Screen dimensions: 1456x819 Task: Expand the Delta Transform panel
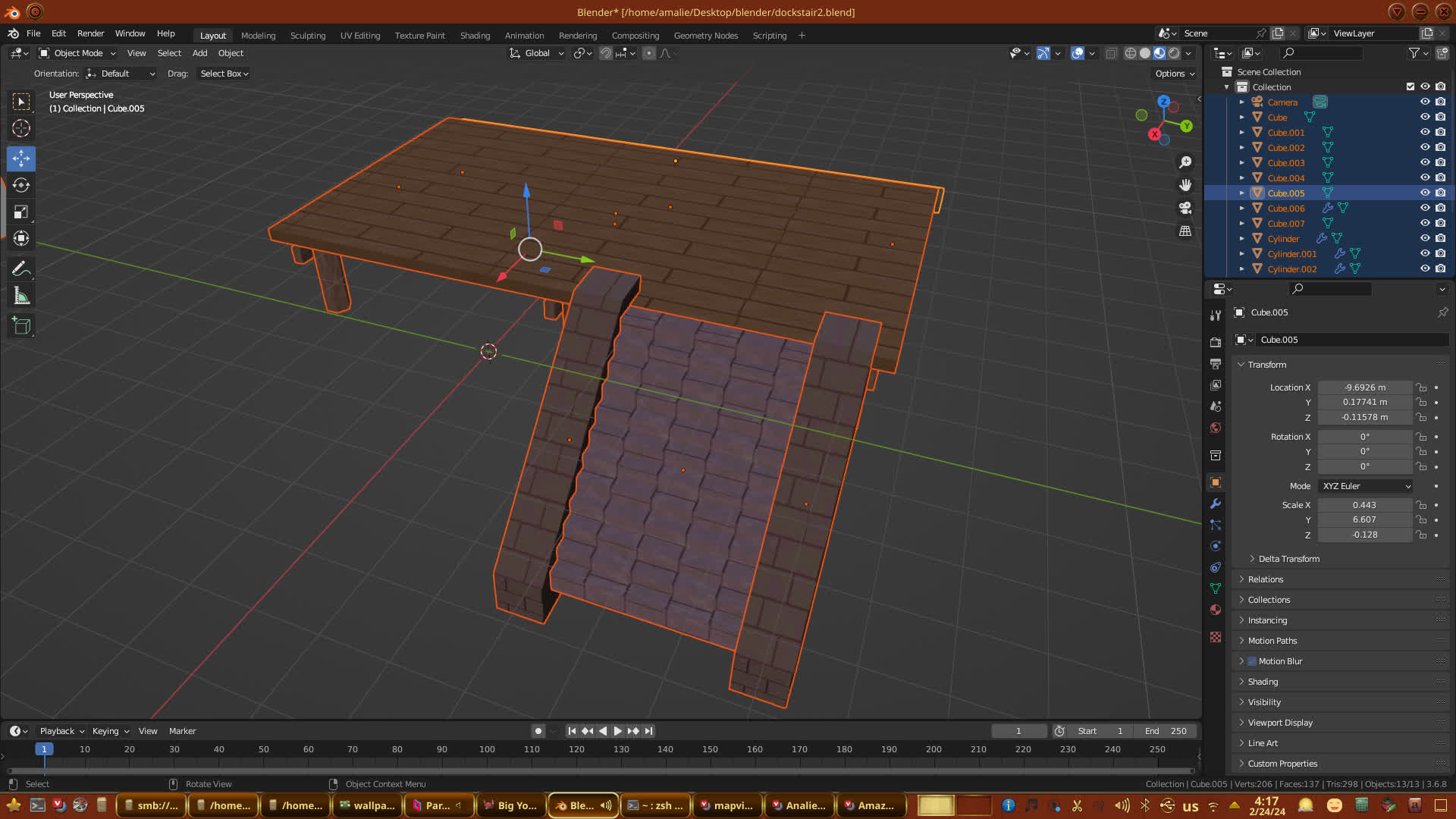pos(1288,559)
